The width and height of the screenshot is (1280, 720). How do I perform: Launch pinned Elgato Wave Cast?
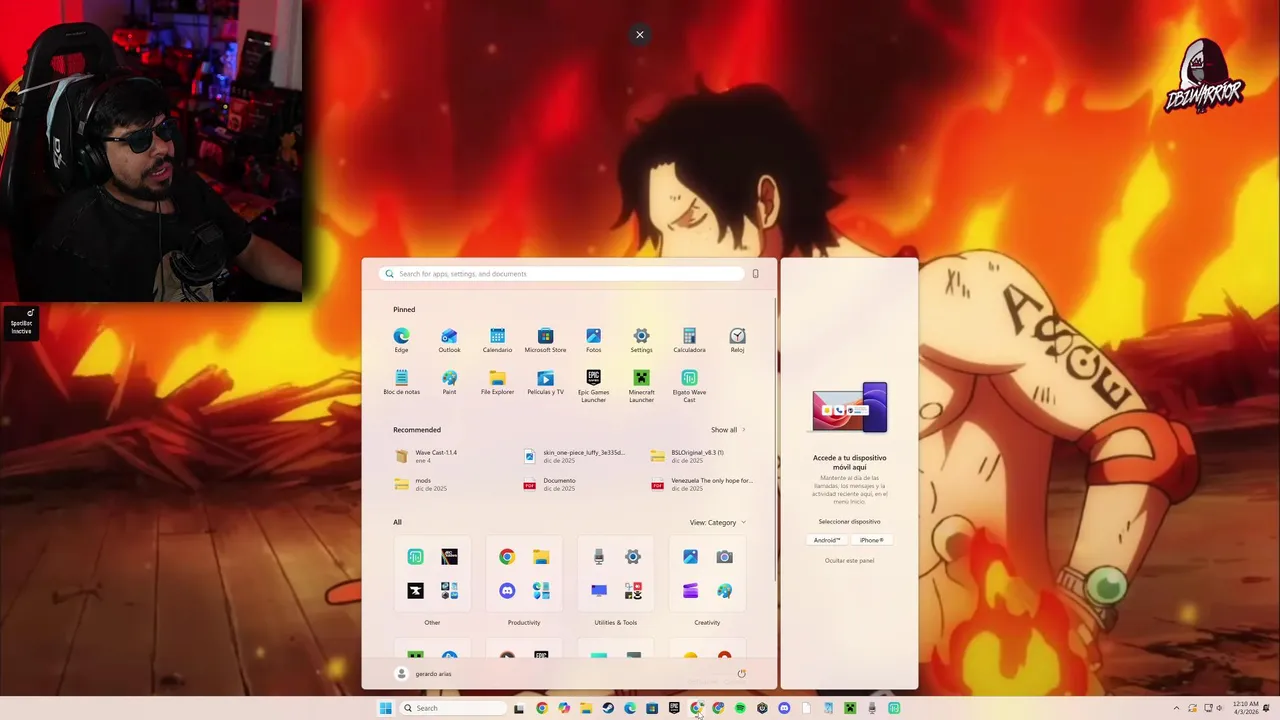coord(689,386)
